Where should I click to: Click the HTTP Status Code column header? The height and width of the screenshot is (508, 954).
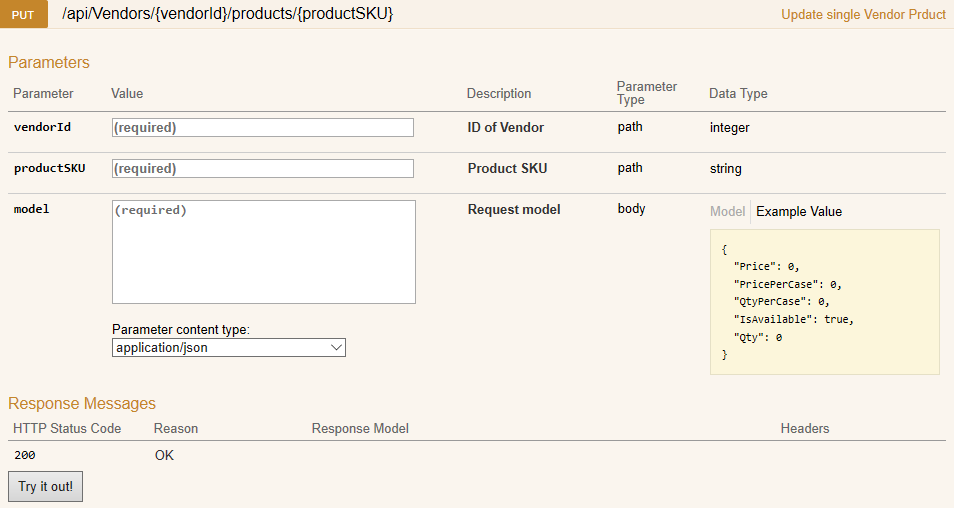(x=67, y=428)
